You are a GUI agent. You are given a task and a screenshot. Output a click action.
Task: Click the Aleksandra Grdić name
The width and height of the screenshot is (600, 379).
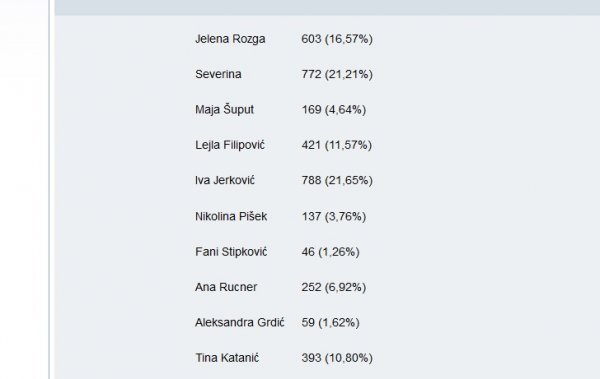click(x=240, y=322)
